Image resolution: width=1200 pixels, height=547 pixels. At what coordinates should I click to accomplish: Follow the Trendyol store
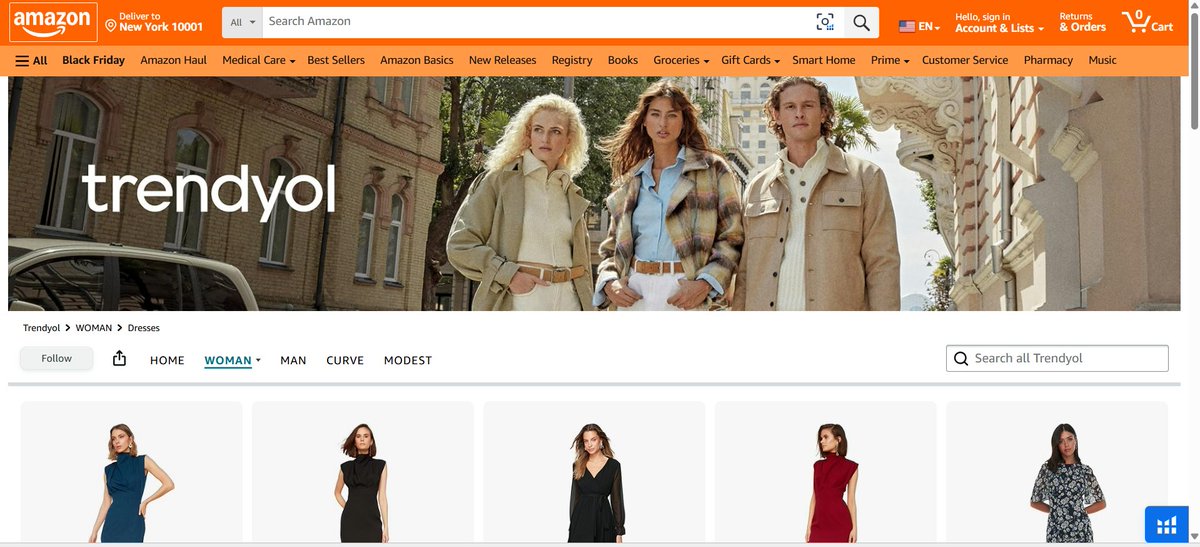click(x=56, y=358)
